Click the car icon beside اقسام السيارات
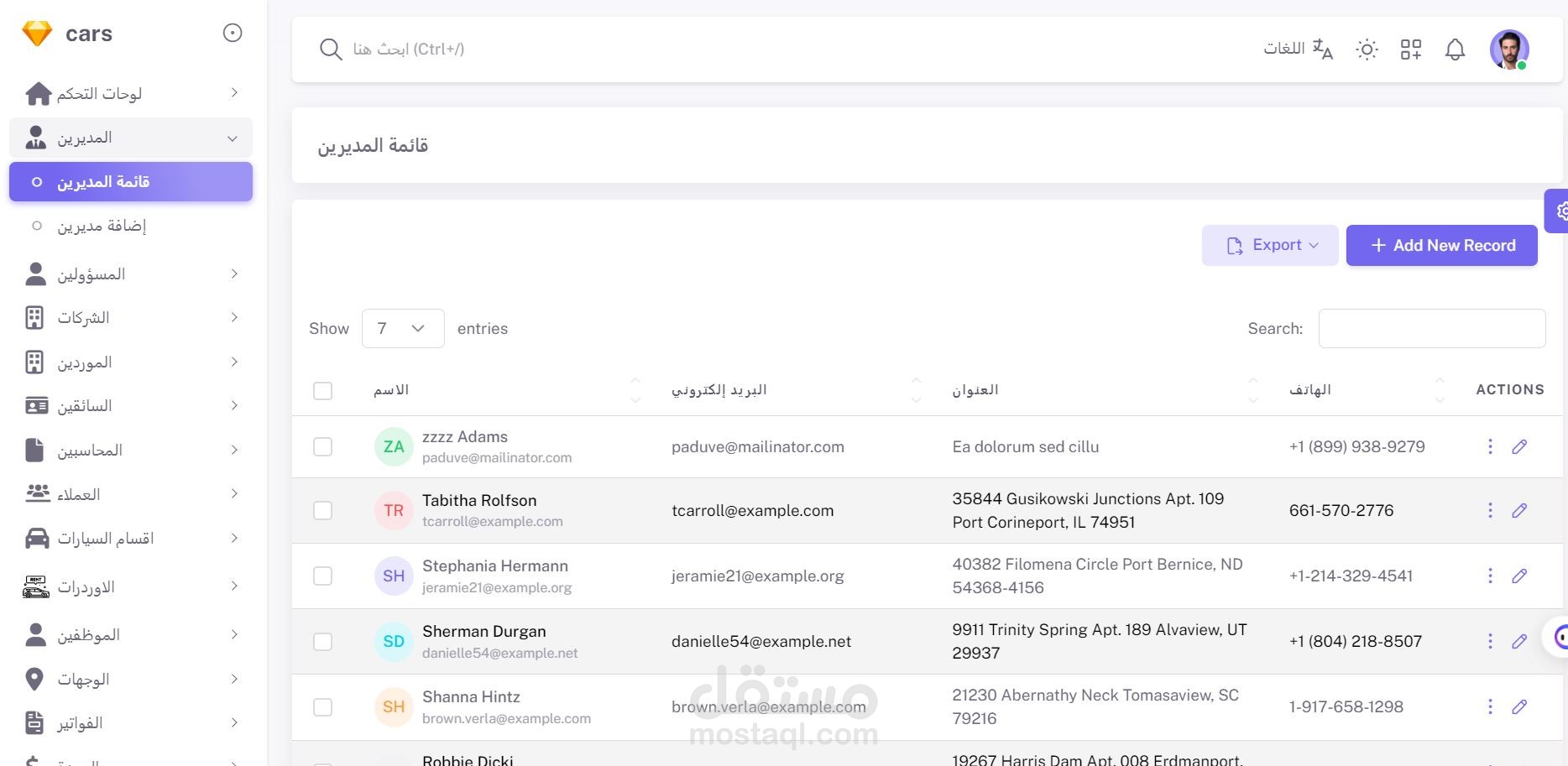Viewport: 1568px width, 766px height. (x=37, y=539)
